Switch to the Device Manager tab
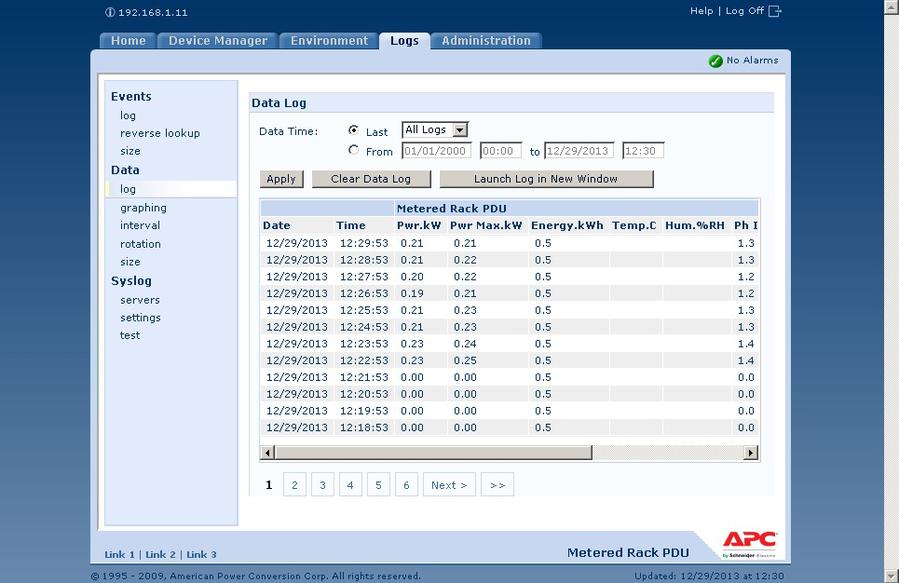 click(x=217, y=41)
